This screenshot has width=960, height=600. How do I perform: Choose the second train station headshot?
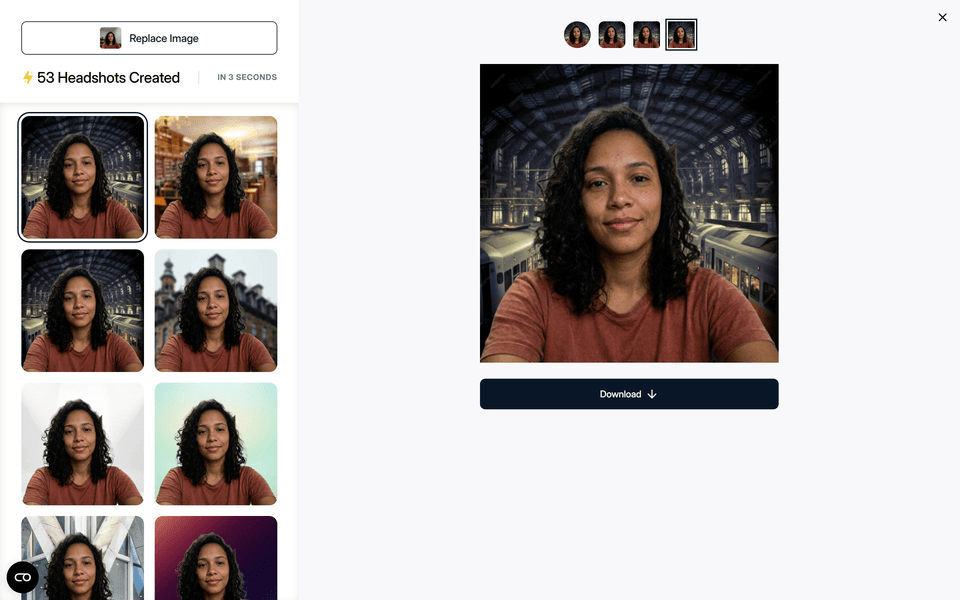(83, 310)
